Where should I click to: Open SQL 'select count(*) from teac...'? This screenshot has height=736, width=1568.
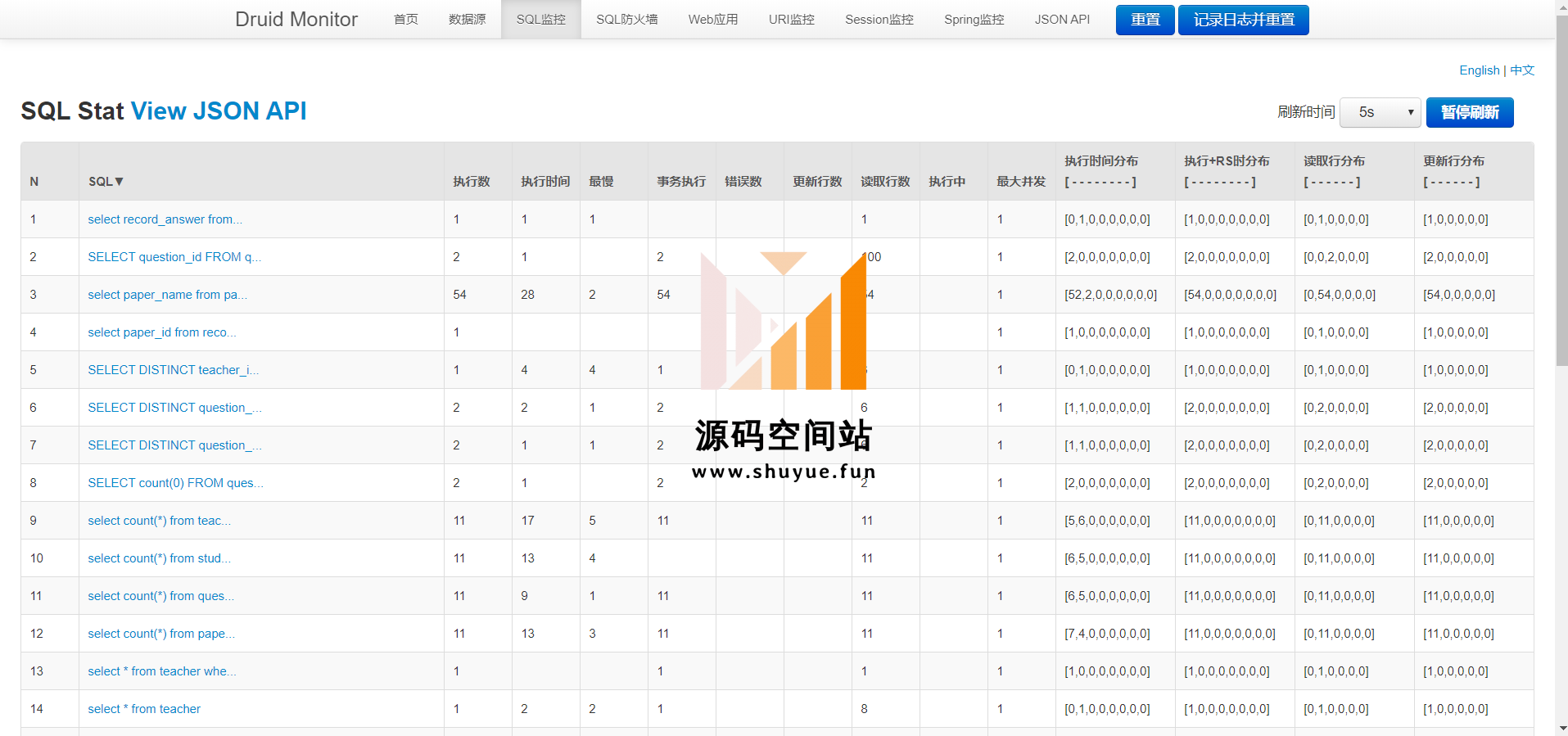[160, 521]
